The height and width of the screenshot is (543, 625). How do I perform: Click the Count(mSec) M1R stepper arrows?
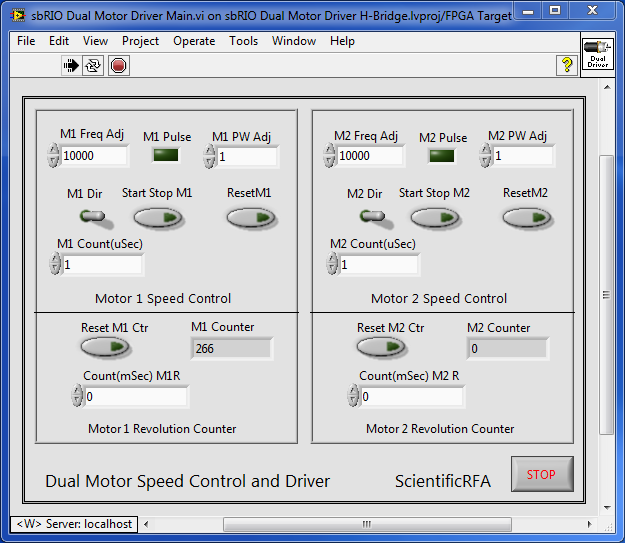(x=77, y=397)
